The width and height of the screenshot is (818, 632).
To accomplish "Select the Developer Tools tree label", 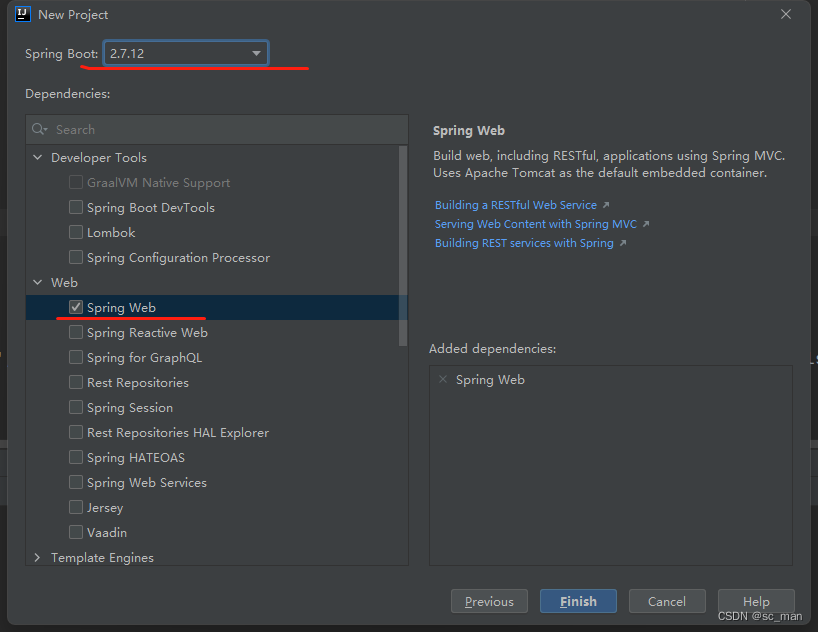I will click(99, 158).
